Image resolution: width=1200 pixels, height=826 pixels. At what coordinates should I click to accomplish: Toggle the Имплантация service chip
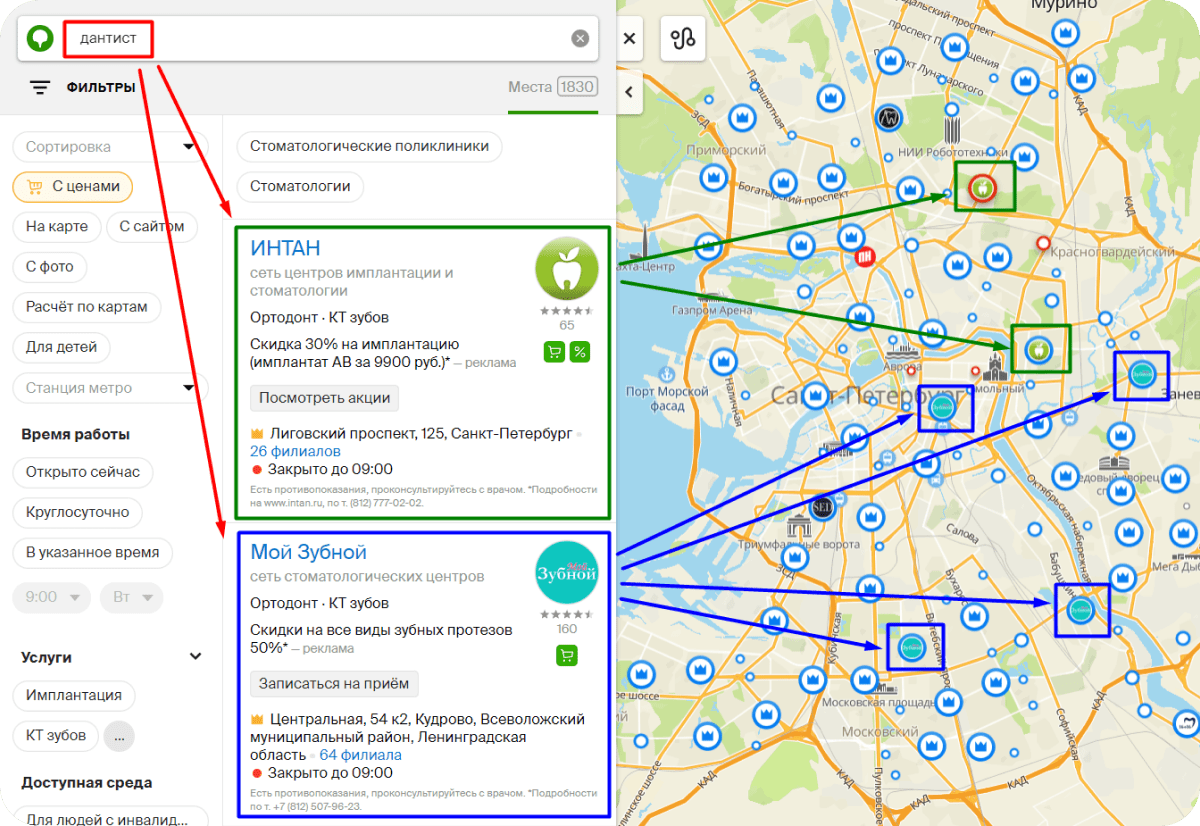coord(74,695)
